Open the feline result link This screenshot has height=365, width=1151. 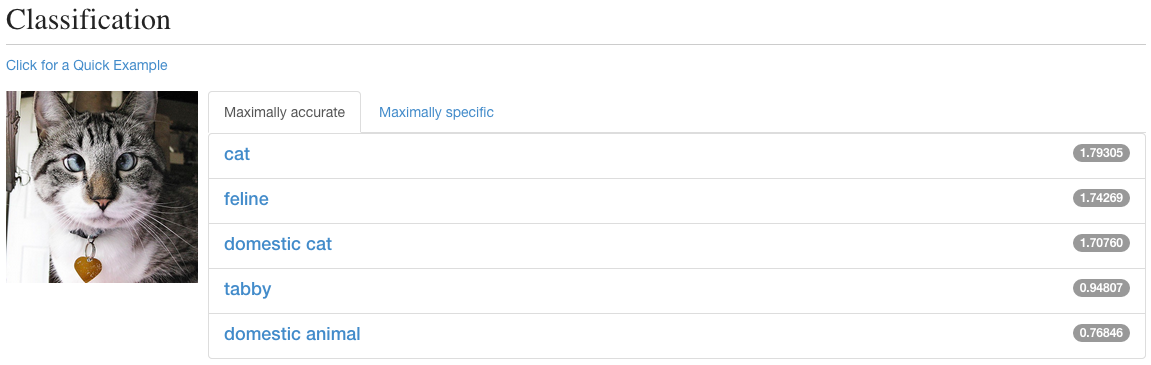pyautogui.click(x=246, y=199)
